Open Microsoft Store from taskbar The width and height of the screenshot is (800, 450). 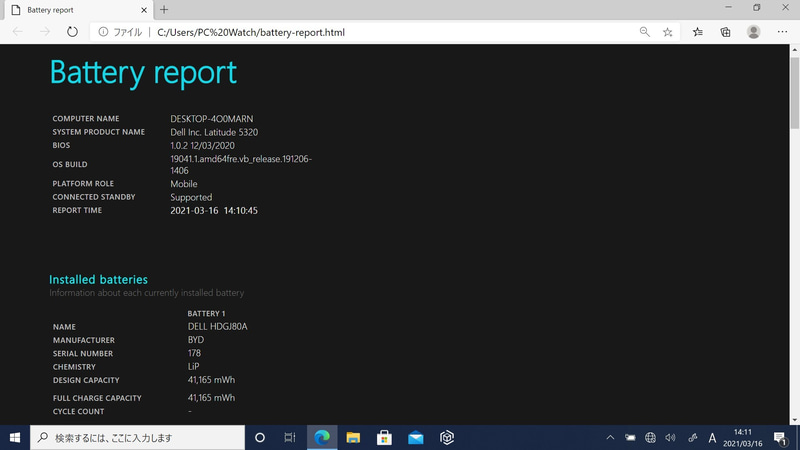pyautogui.click(x=384, y=438)
